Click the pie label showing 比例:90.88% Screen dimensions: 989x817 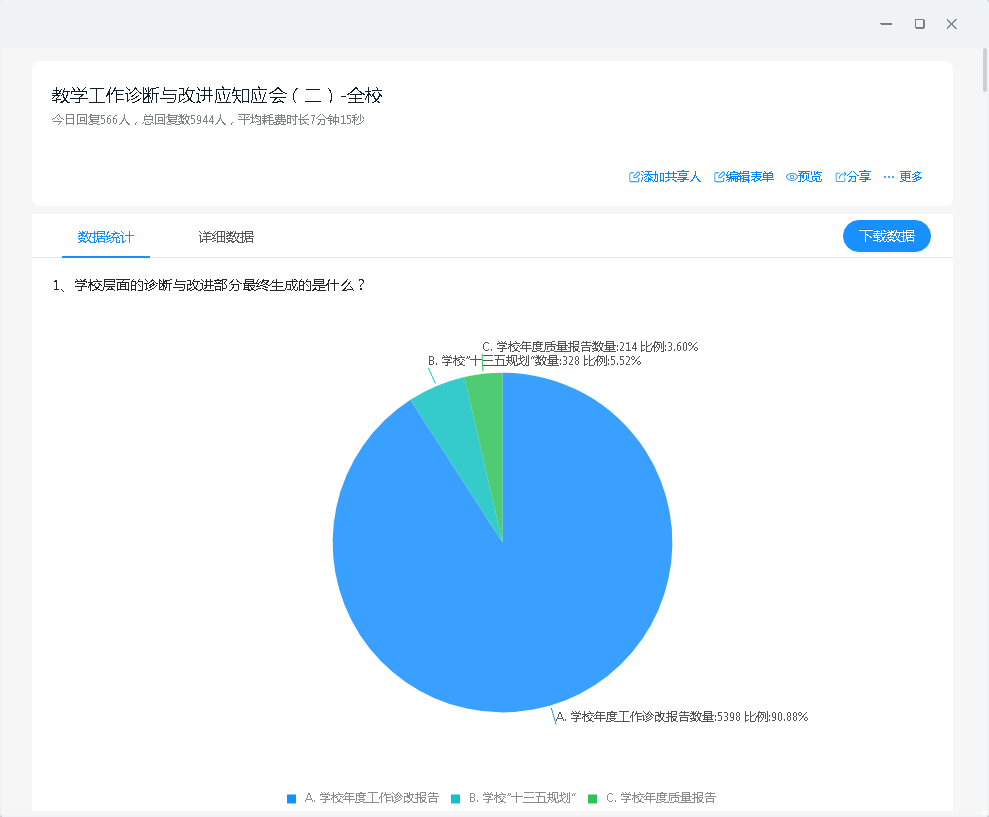tap(682, 717)
